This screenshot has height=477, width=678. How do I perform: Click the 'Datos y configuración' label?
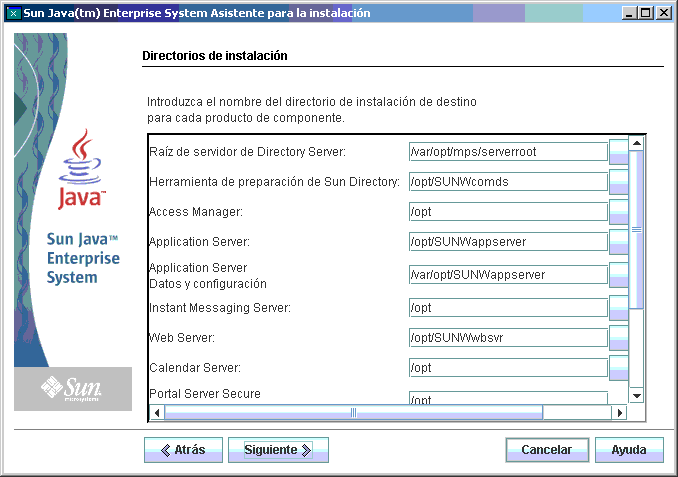(x=208, y=284)
